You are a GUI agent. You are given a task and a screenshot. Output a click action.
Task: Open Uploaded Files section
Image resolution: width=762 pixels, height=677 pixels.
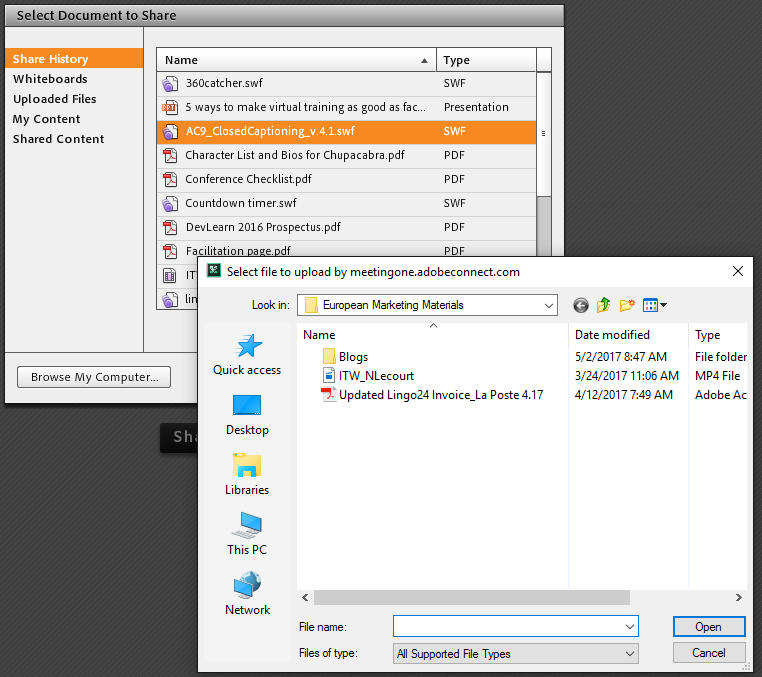[x=54, y=99]
